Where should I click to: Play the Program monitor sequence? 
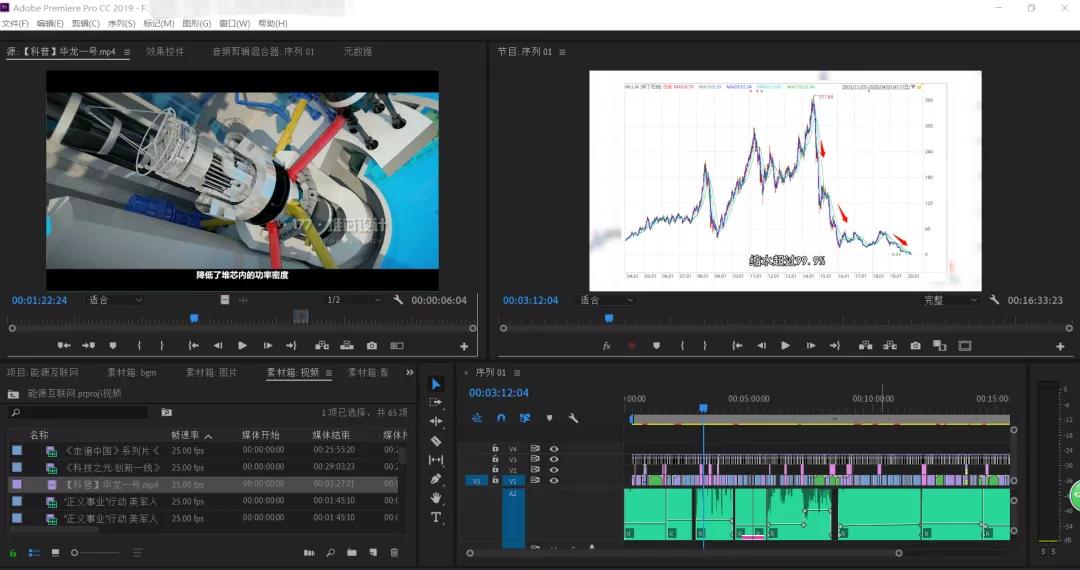785,346
